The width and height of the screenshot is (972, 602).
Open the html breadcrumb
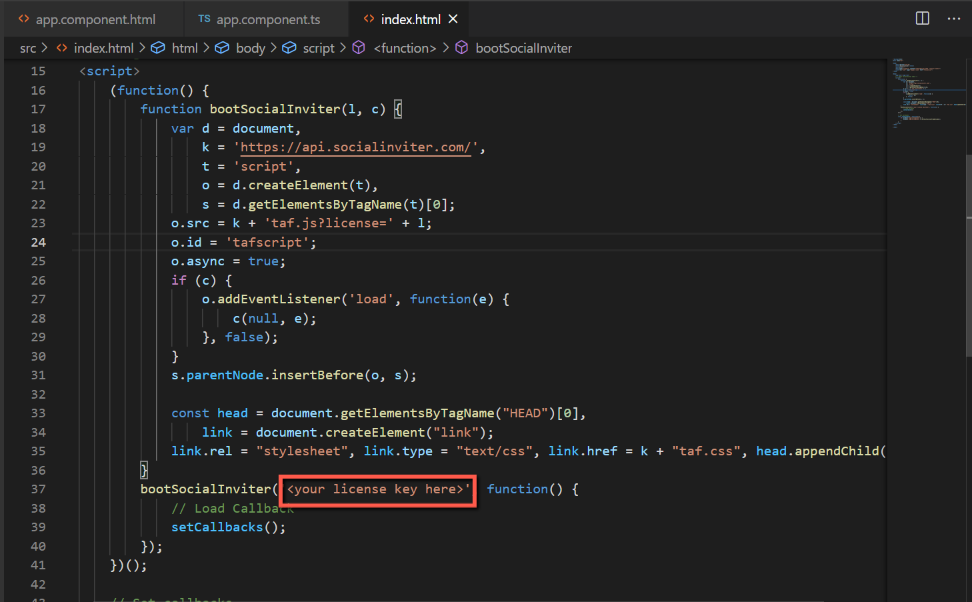(x=185, y=48)
